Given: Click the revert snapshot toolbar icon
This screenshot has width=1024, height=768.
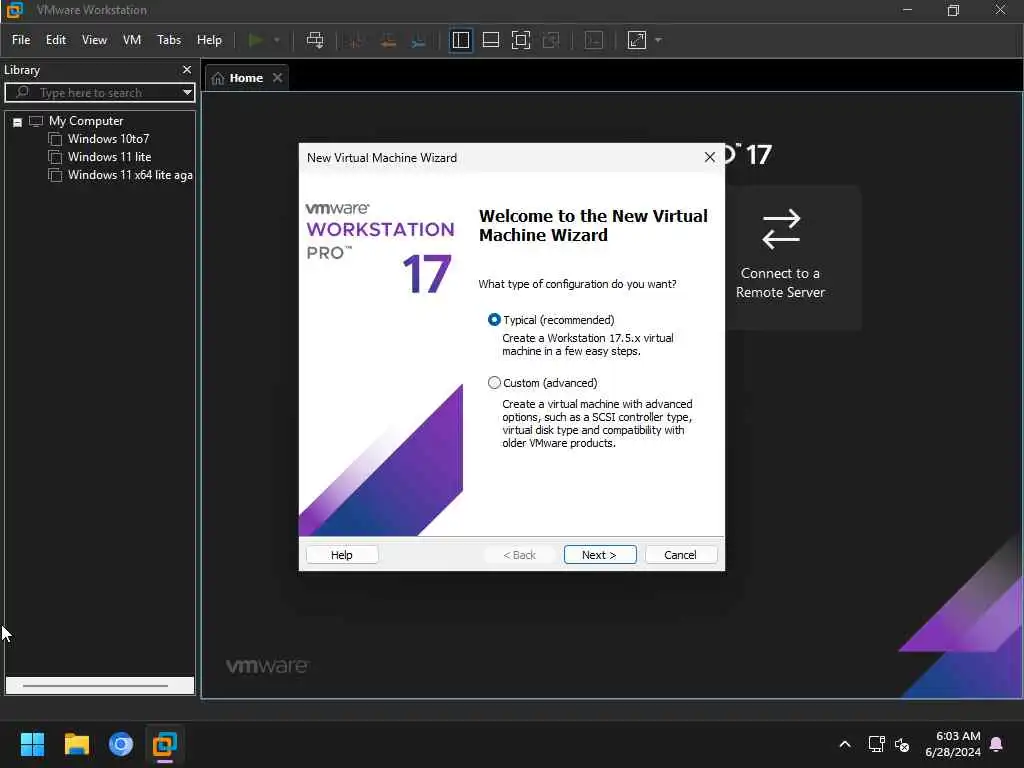Looking at the screenshot, I should point(388,40).
